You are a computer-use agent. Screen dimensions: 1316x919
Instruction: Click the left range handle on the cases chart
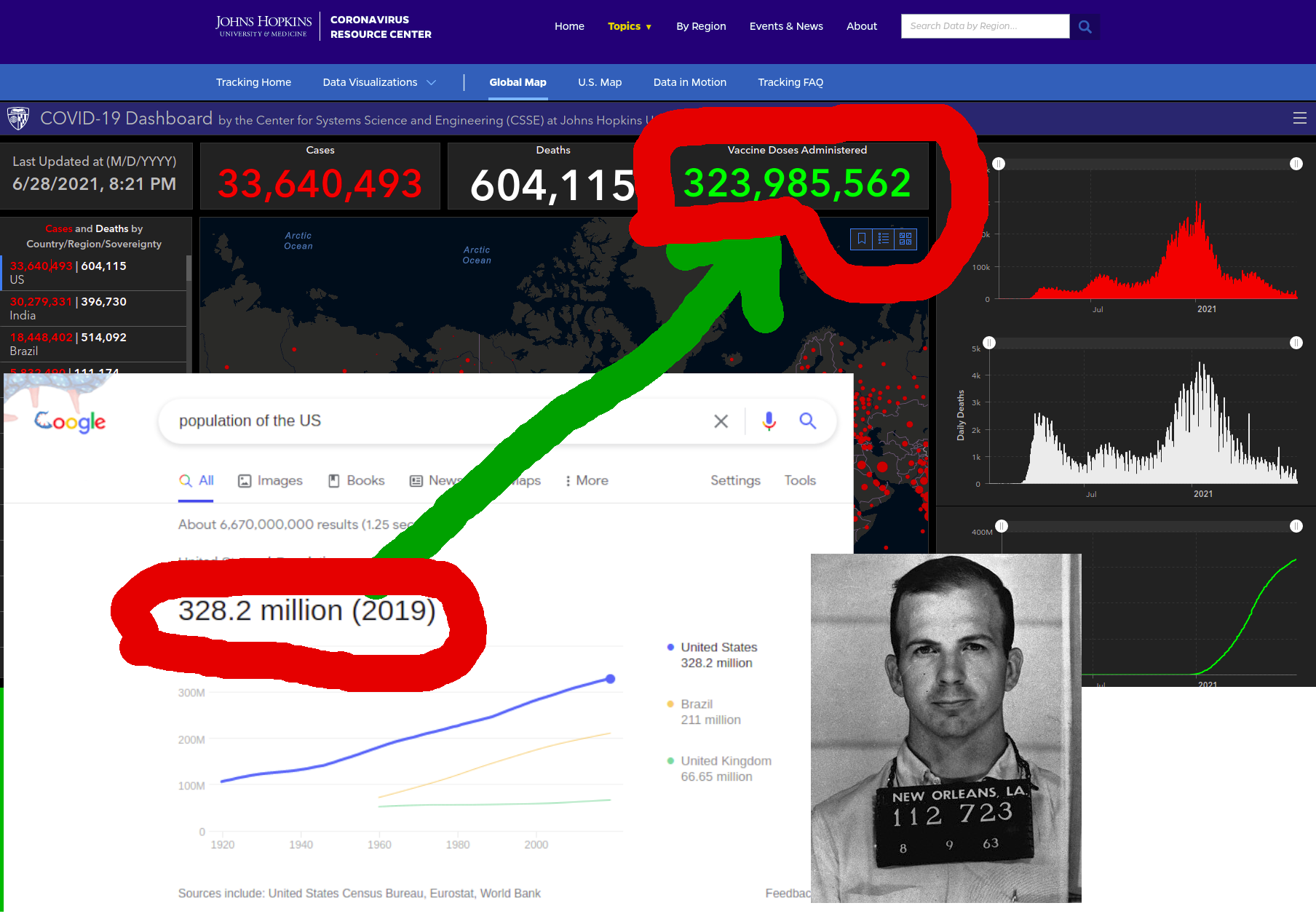[x=999, y=164]
